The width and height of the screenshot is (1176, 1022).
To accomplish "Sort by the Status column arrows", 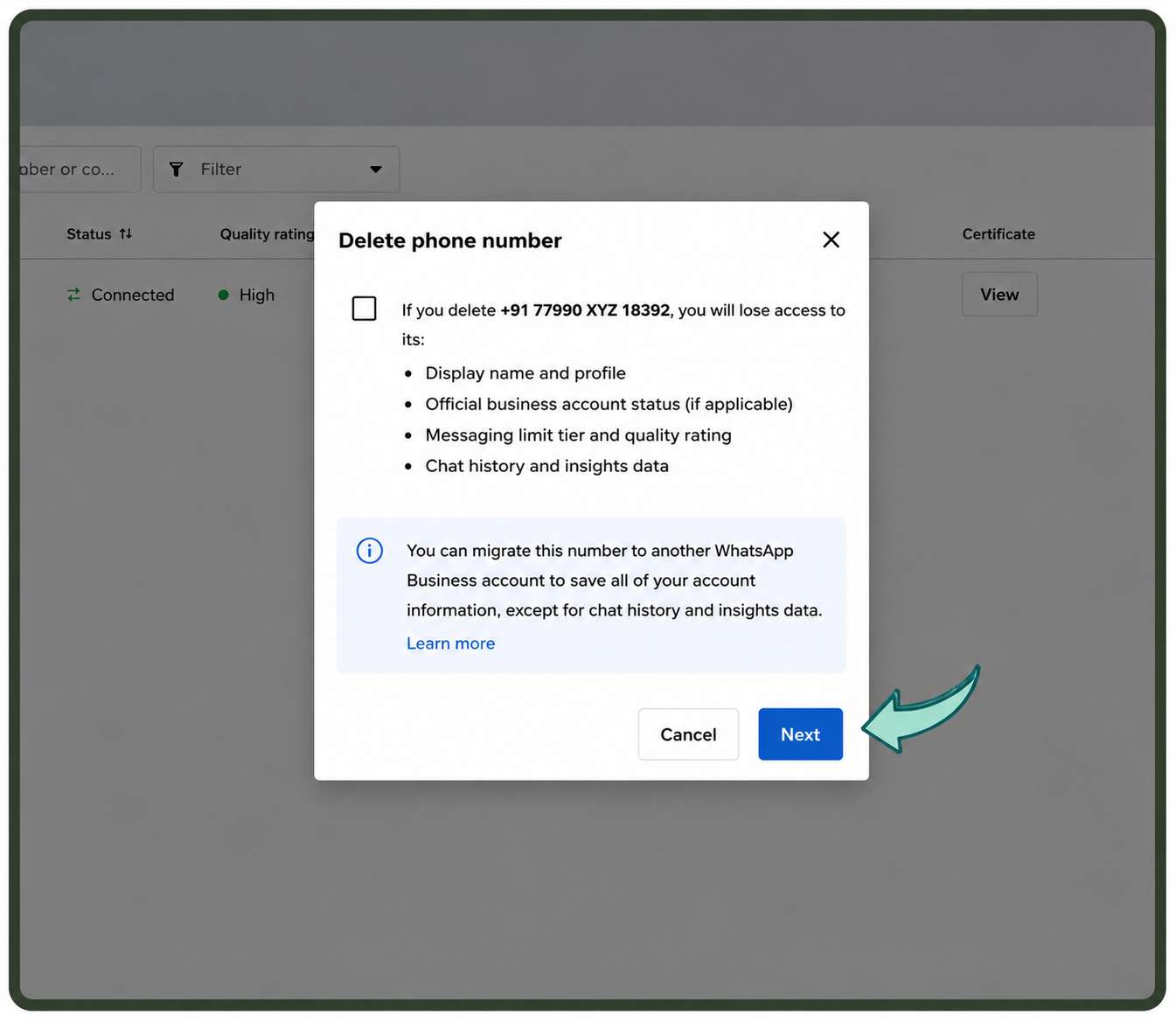I will 126,233.
